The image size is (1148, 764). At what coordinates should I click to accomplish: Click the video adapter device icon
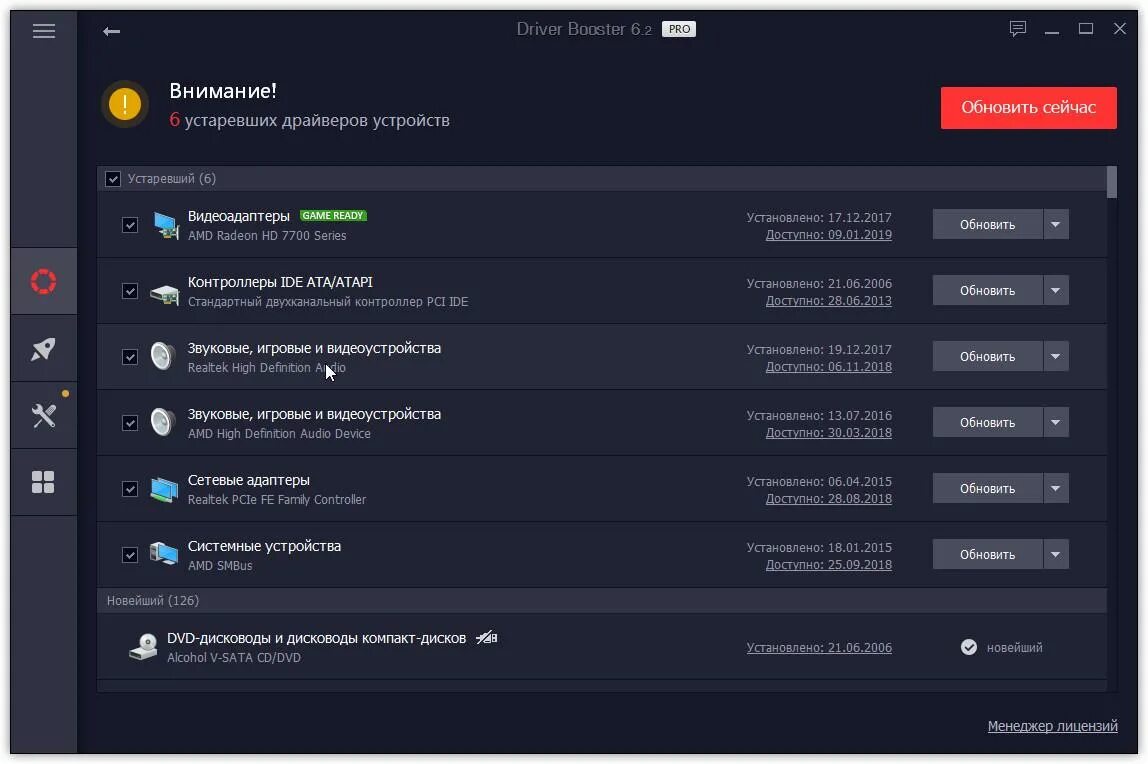pos(165,225)
